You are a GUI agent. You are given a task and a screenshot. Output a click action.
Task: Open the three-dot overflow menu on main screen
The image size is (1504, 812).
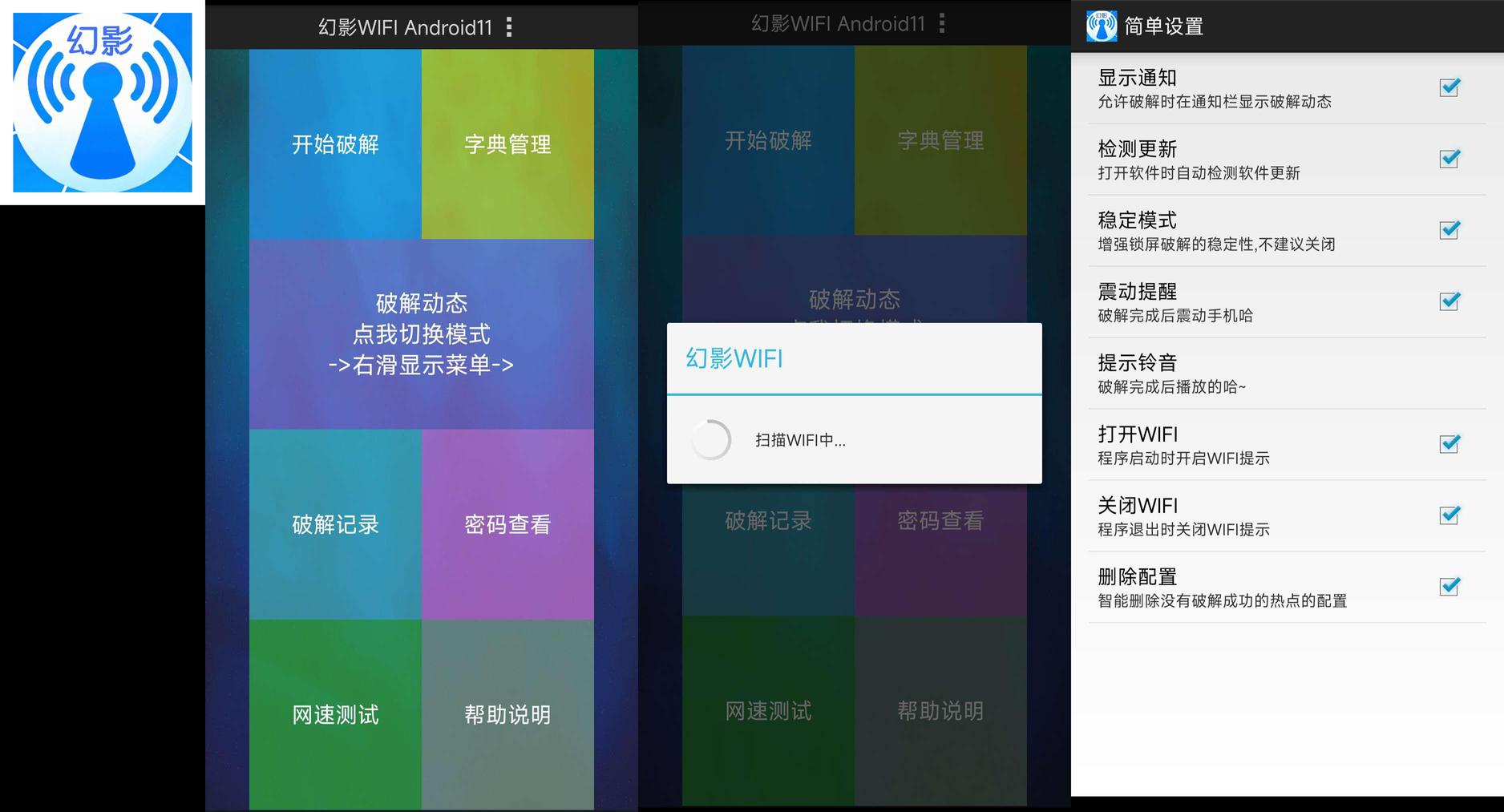pyautogui.click(x=509, y=27)
